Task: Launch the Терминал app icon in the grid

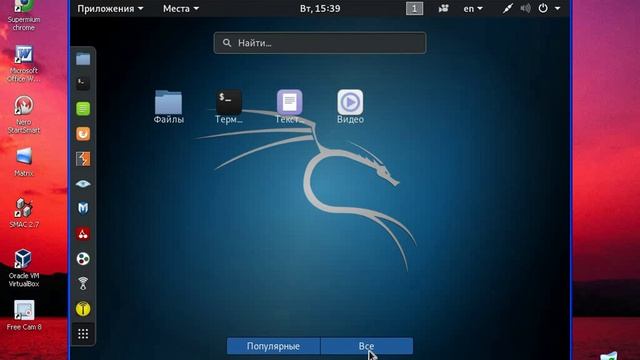Action: (x=229, y=107)
